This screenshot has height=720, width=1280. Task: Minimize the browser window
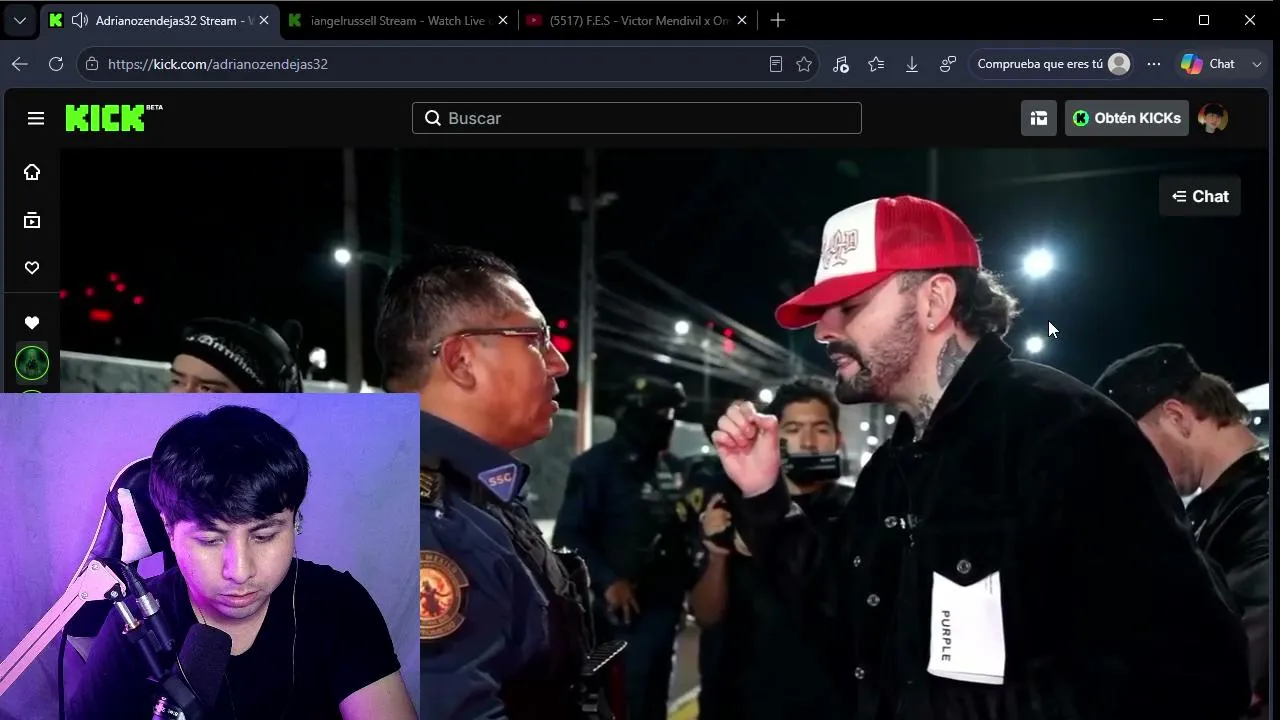1158,20
